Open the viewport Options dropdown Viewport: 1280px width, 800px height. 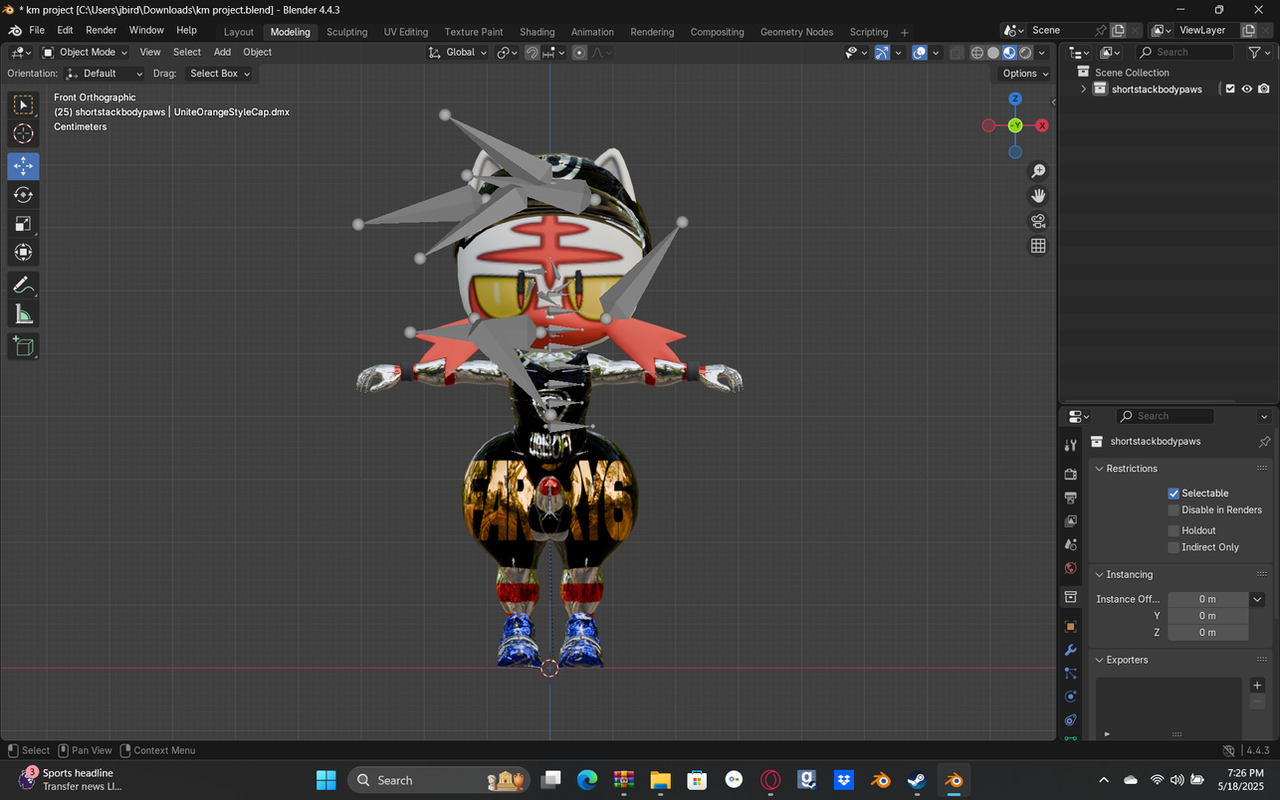1025,73
